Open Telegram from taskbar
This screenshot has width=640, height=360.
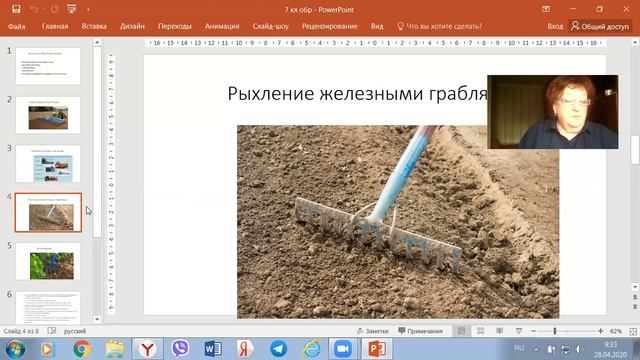(278, 349)
